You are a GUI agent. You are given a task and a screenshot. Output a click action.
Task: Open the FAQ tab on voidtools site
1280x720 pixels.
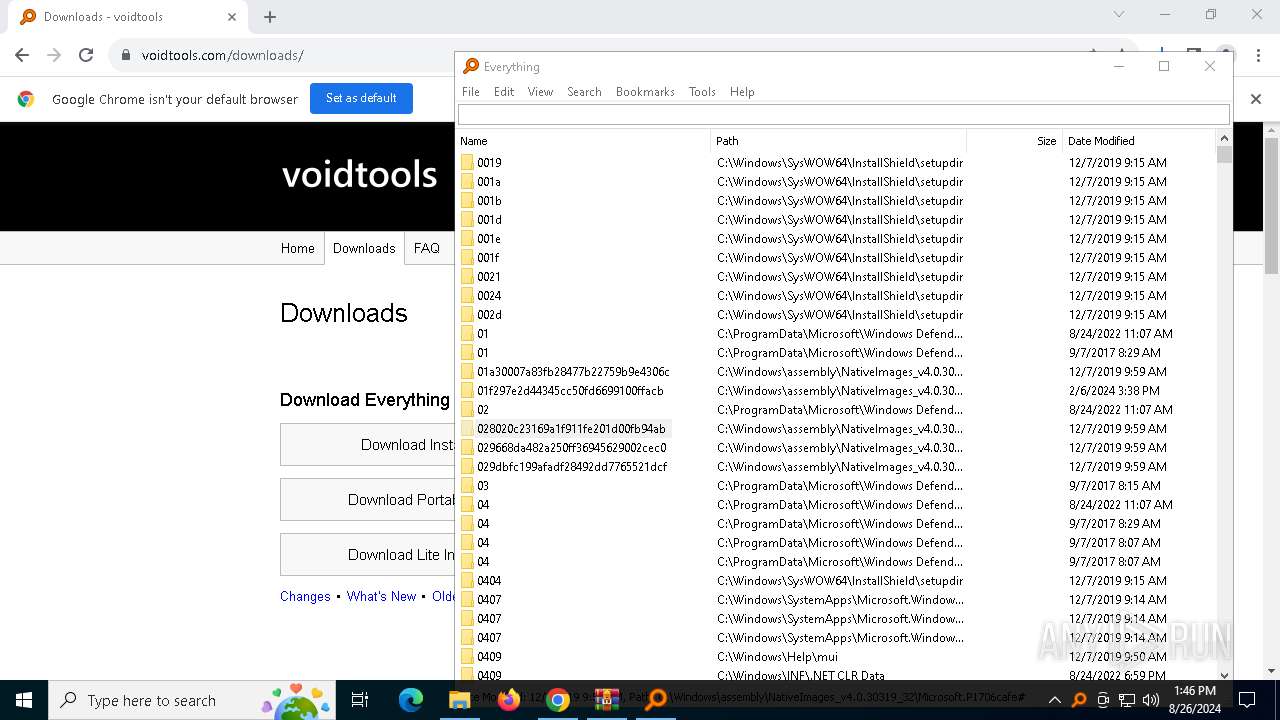(427, 248)
